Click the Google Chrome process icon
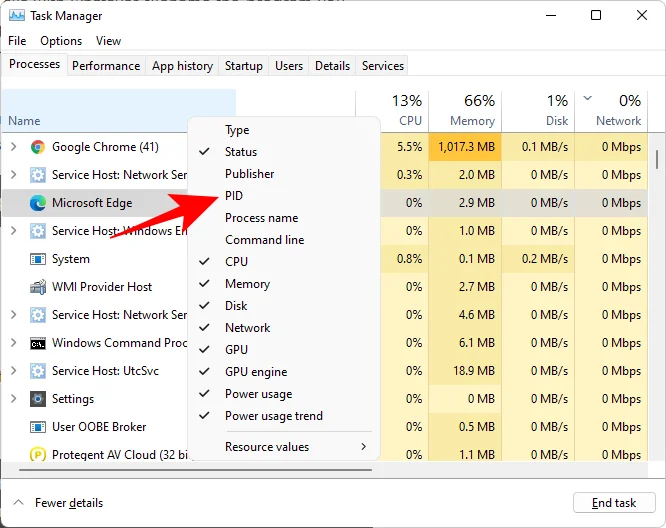The height and width of the screenshot is (528, 666). click(x=38, y=147)
